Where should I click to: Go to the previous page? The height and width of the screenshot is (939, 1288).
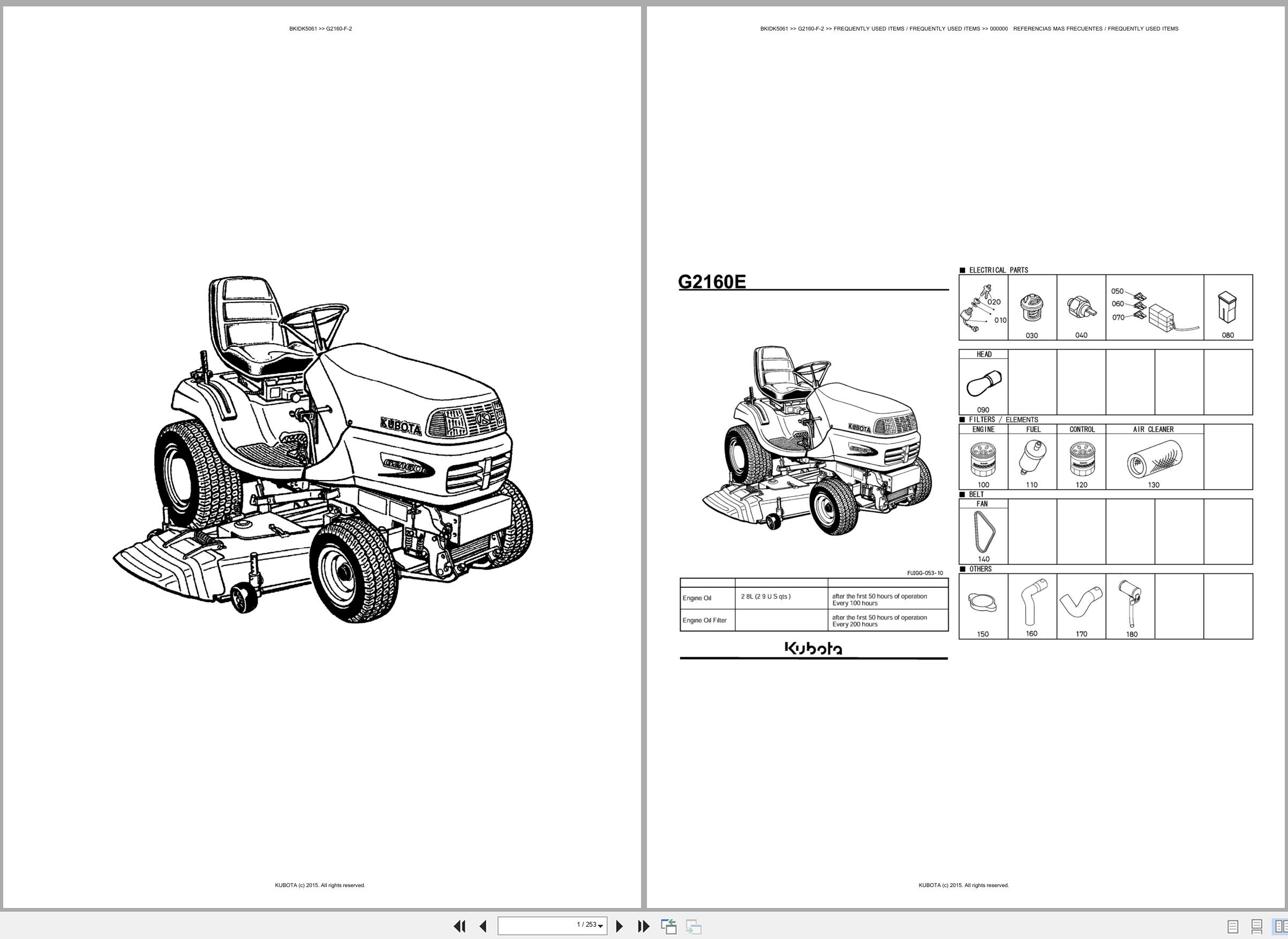point(484,926)
